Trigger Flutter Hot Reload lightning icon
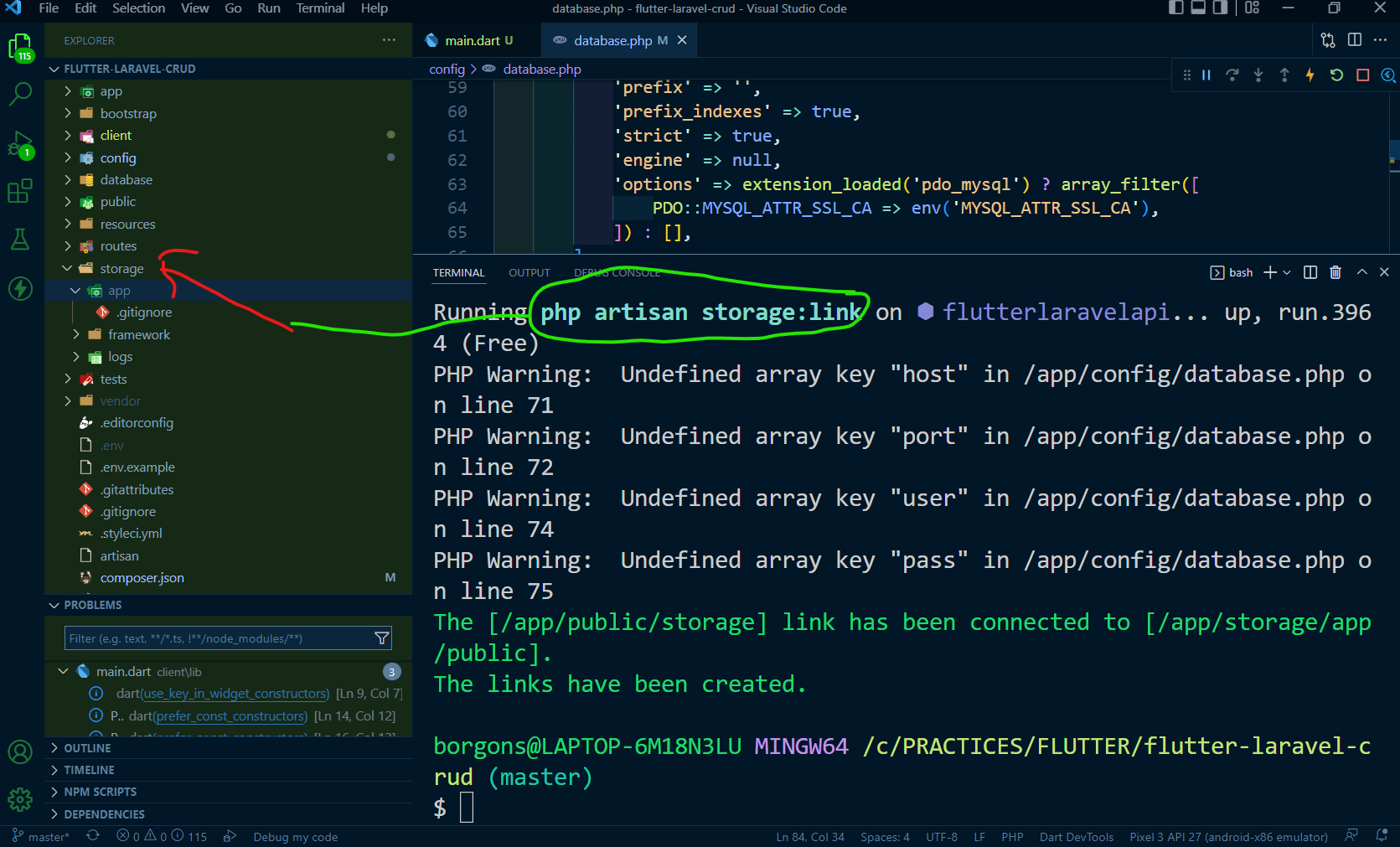Image resolution: width=1400 pixels, height=847 pixels. click(1310, 75)
